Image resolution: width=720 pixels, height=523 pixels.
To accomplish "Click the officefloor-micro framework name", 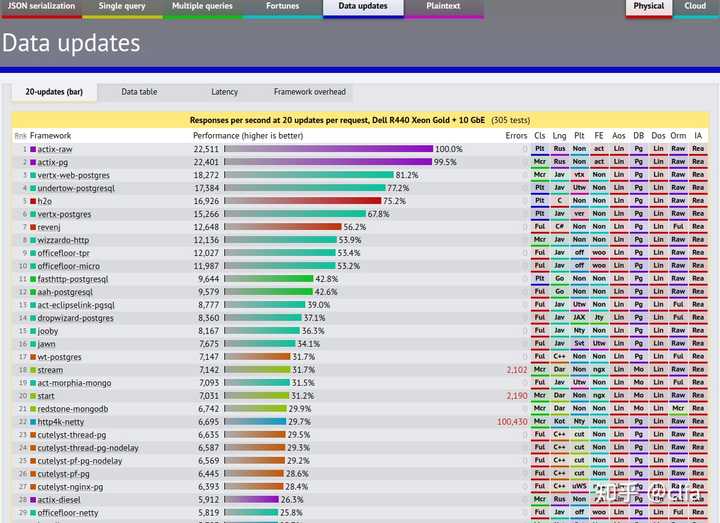I will pyautogui.click(x=68, y=266).
